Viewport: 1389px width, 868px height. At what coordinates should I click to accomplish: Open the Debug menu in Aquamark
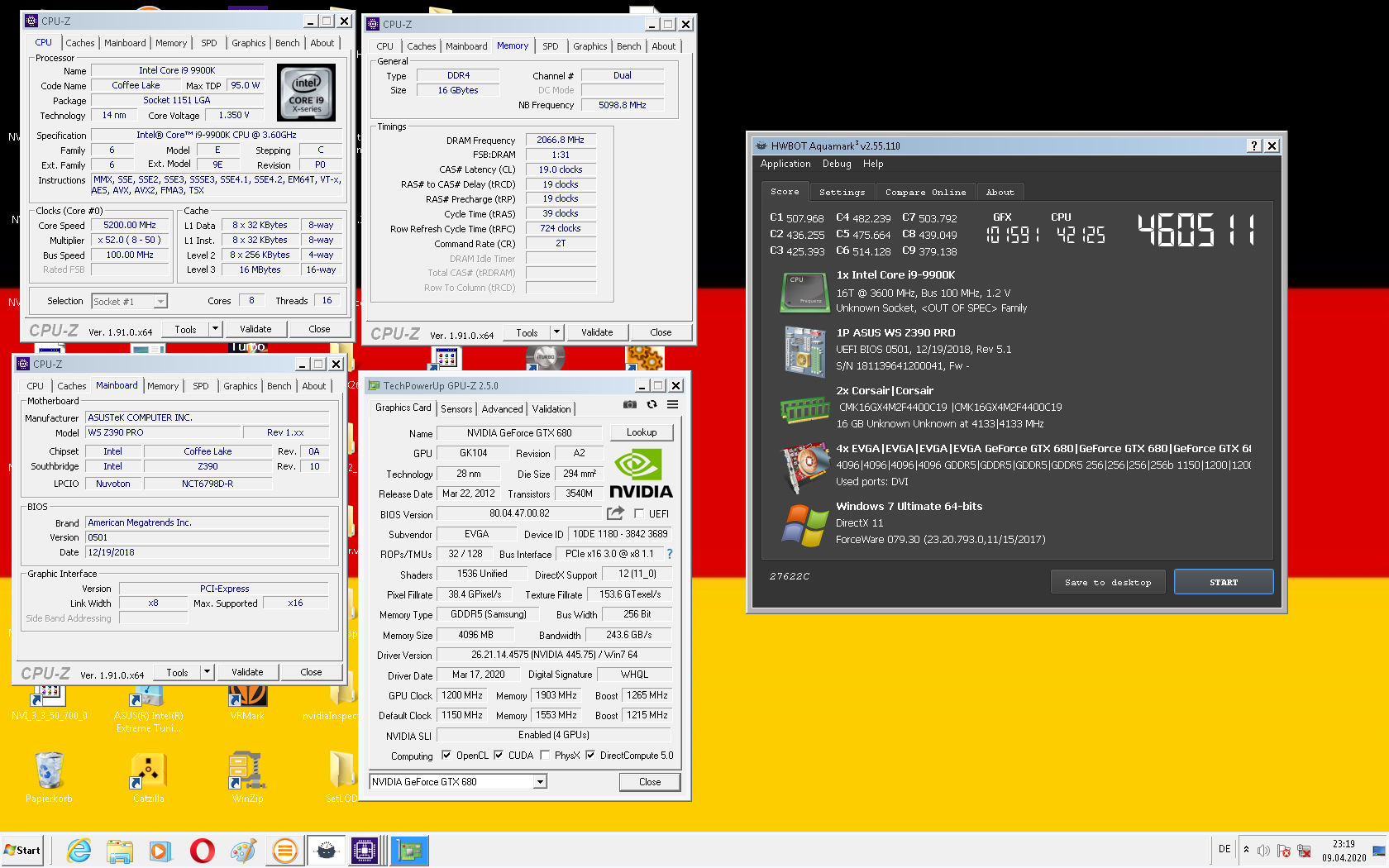click(837, 164)
